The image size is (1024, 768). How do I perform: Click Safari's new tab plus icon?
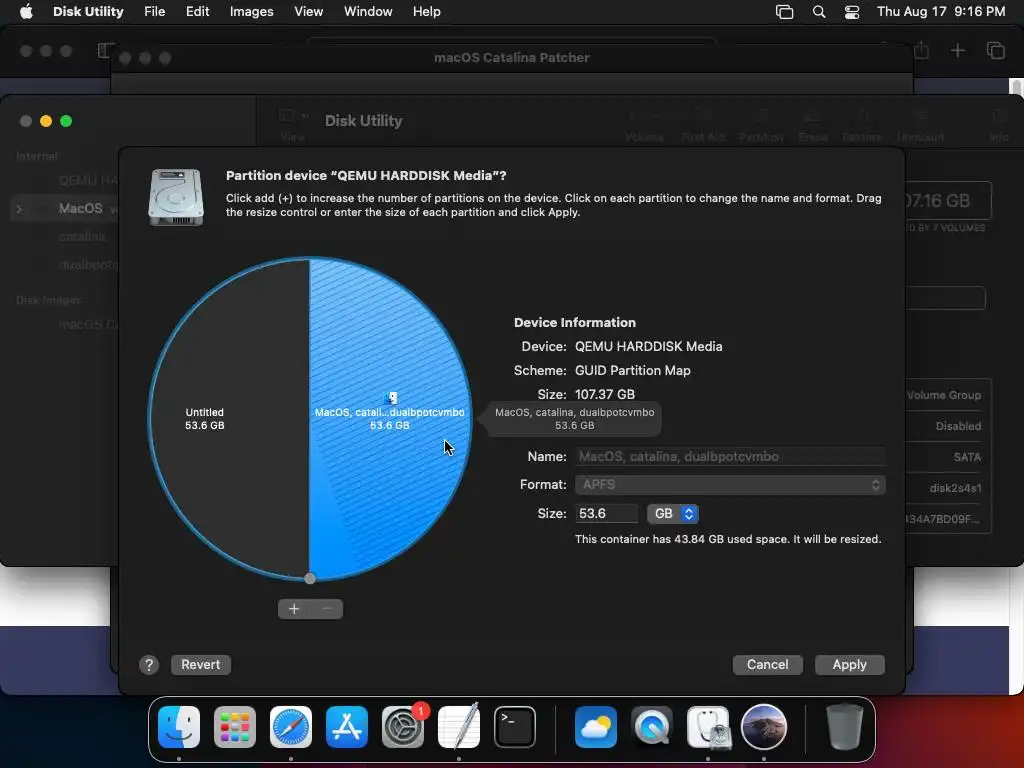coord(957,50)
